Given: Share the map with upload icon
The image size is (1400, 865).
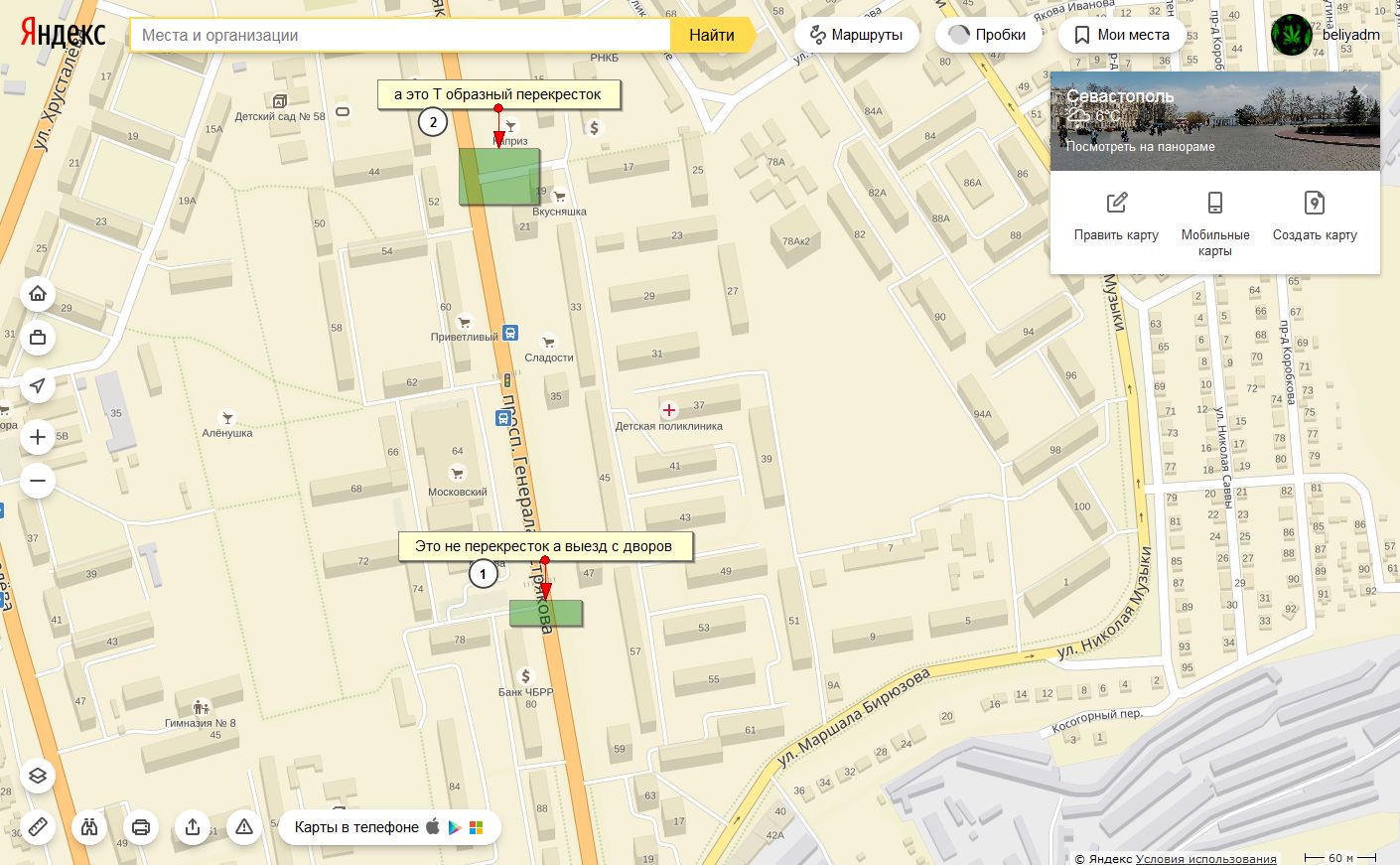Looking at the screenshot, I should 193,826.
